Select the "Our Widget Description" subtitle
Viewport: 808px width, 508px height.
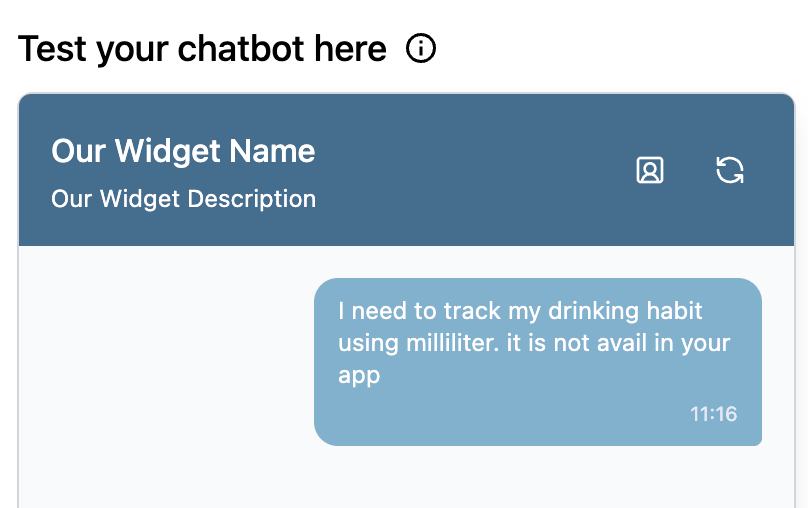tap(183, 199)
